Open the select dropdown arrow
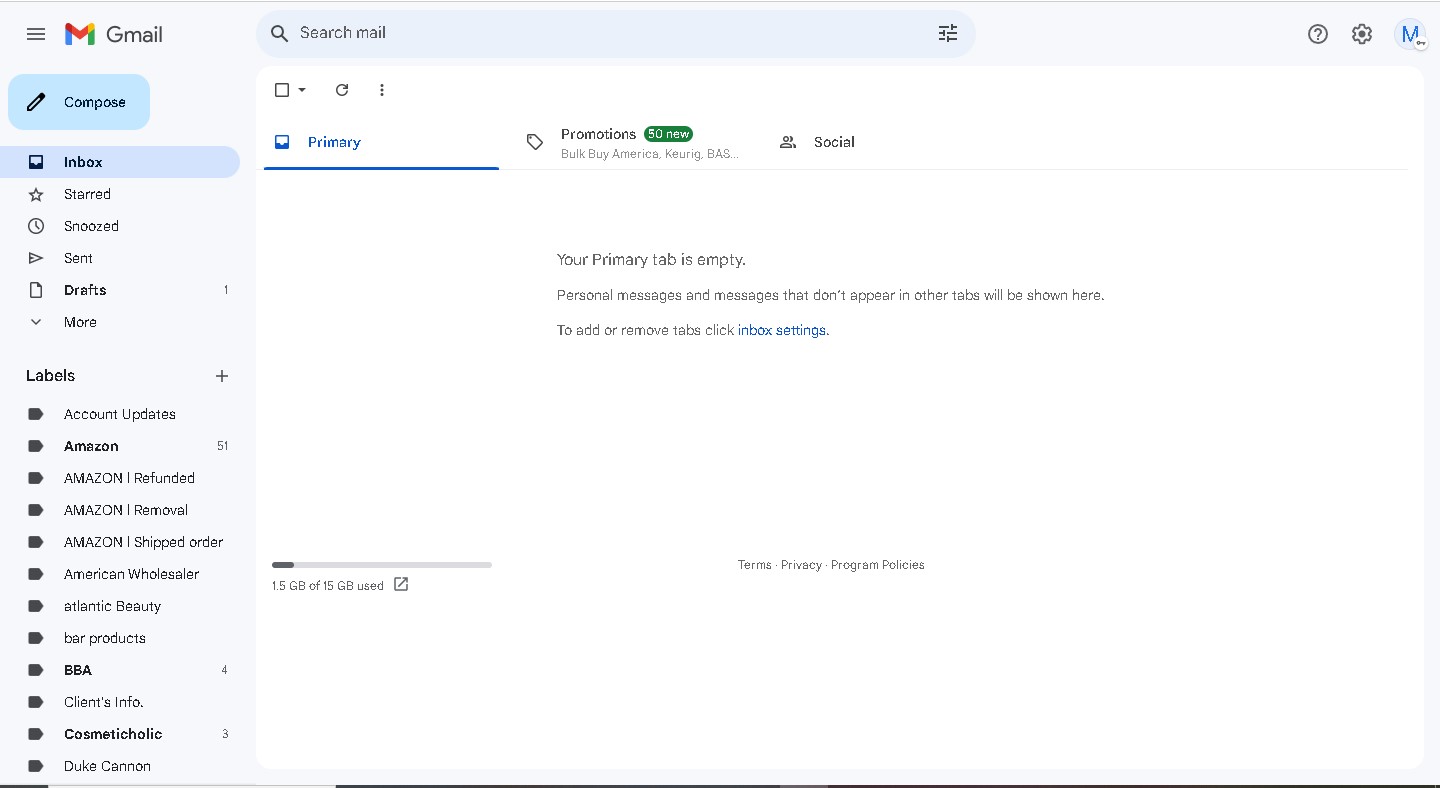This screenshot has width=1440, height=788. click(x=302, y=90)
